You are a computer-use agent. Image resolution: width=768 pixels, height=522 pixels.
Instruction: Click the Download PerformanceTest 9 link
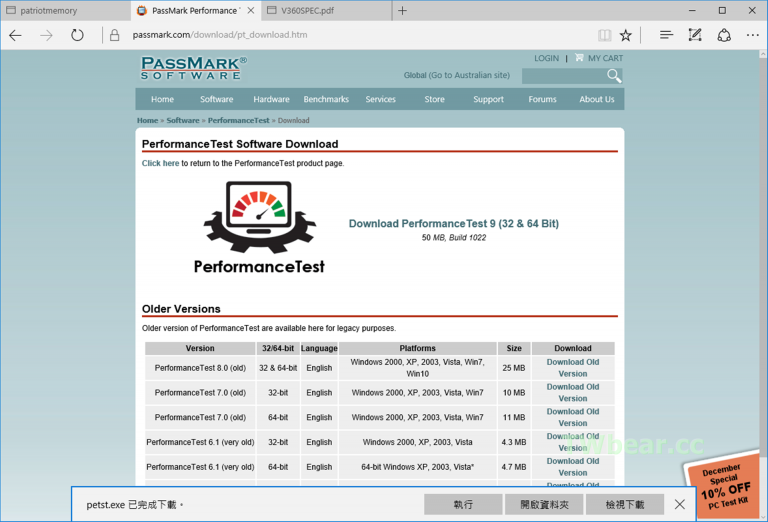tap(453, 224)
